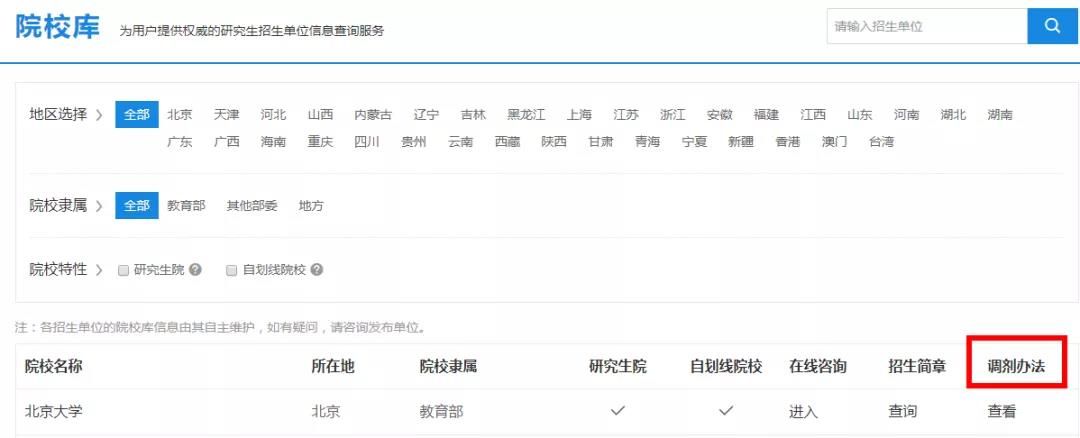Select 地方 affiliation filter
The width and height of the screenshot is (1080, 438).
[x=311, y=206]
